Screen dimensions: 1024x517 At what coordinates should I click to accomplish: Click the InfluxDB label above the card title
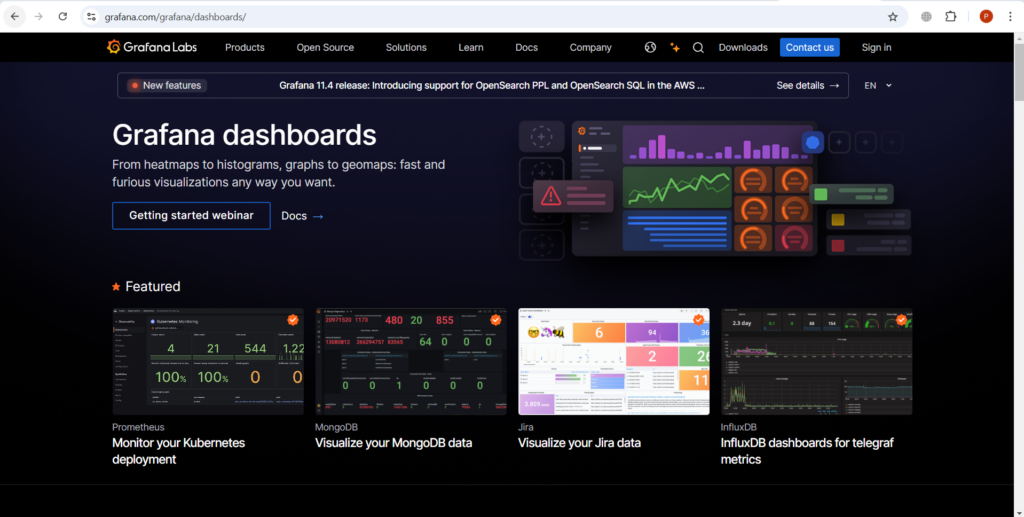tap(739, 428)
